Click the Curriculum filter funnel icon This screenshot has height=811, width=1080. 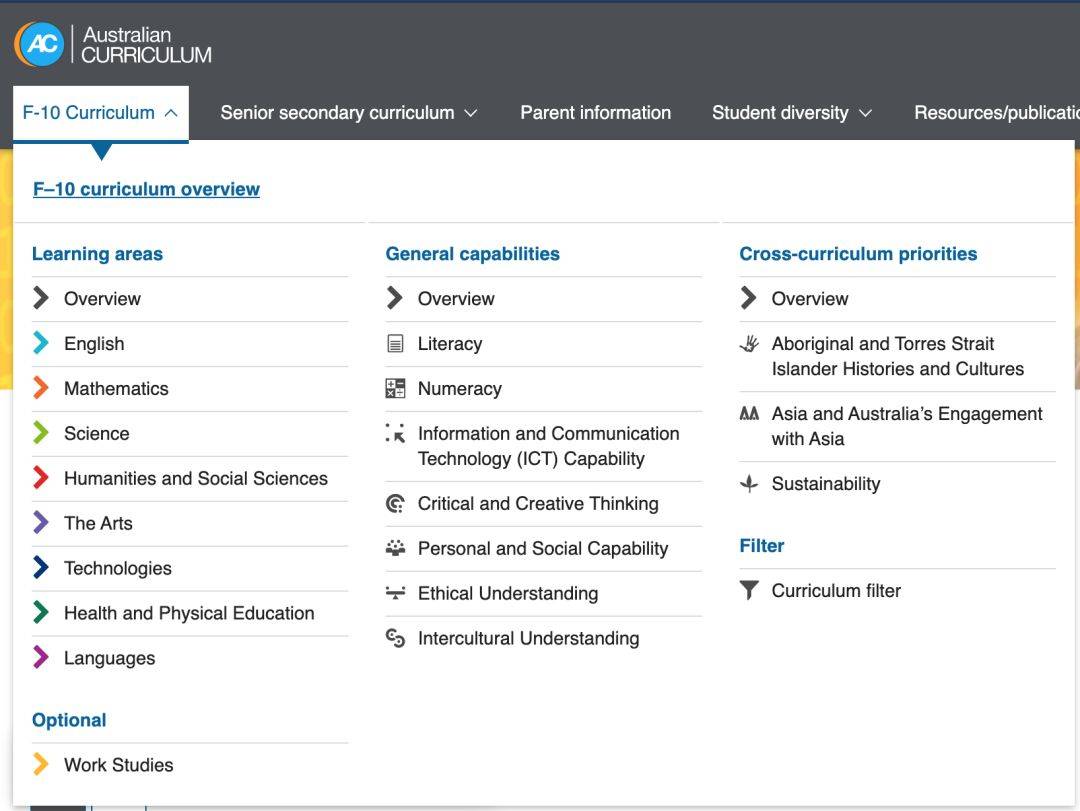(x=749, y=590)
